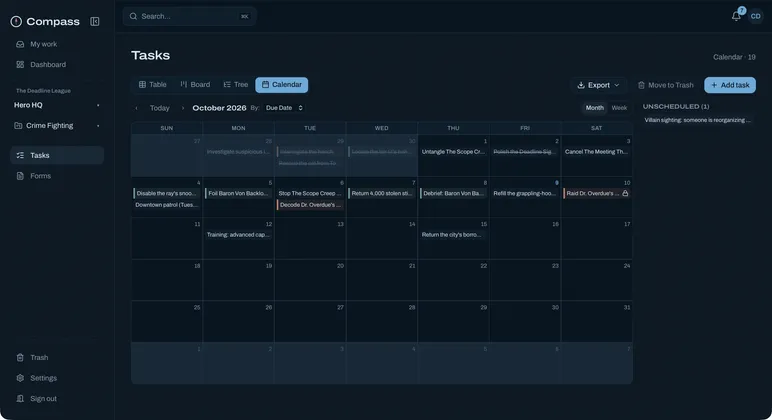Screen dimensions: 772x420
Task: Open Trash in the sidebar
Action: point(57,357)
